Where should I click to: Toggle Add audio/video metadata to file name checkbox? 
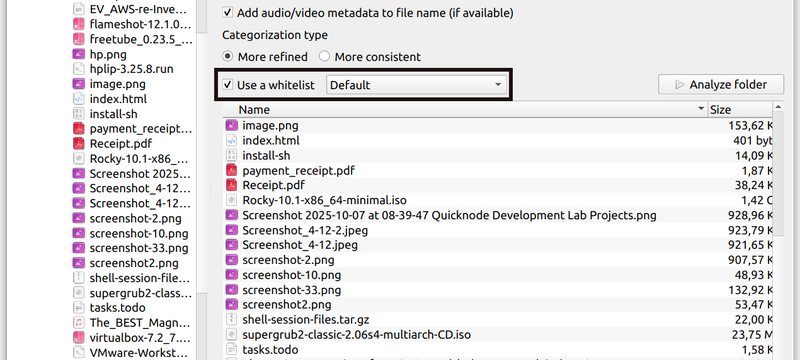tap(228, 12)
